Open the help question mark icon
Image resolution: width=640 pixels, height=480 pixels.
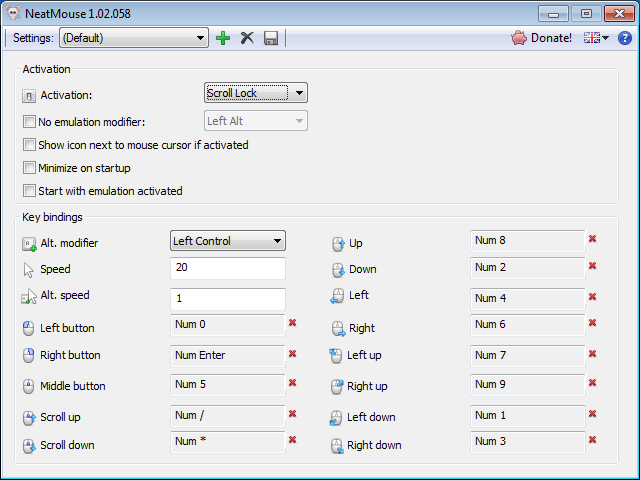[x=624, y=38]
